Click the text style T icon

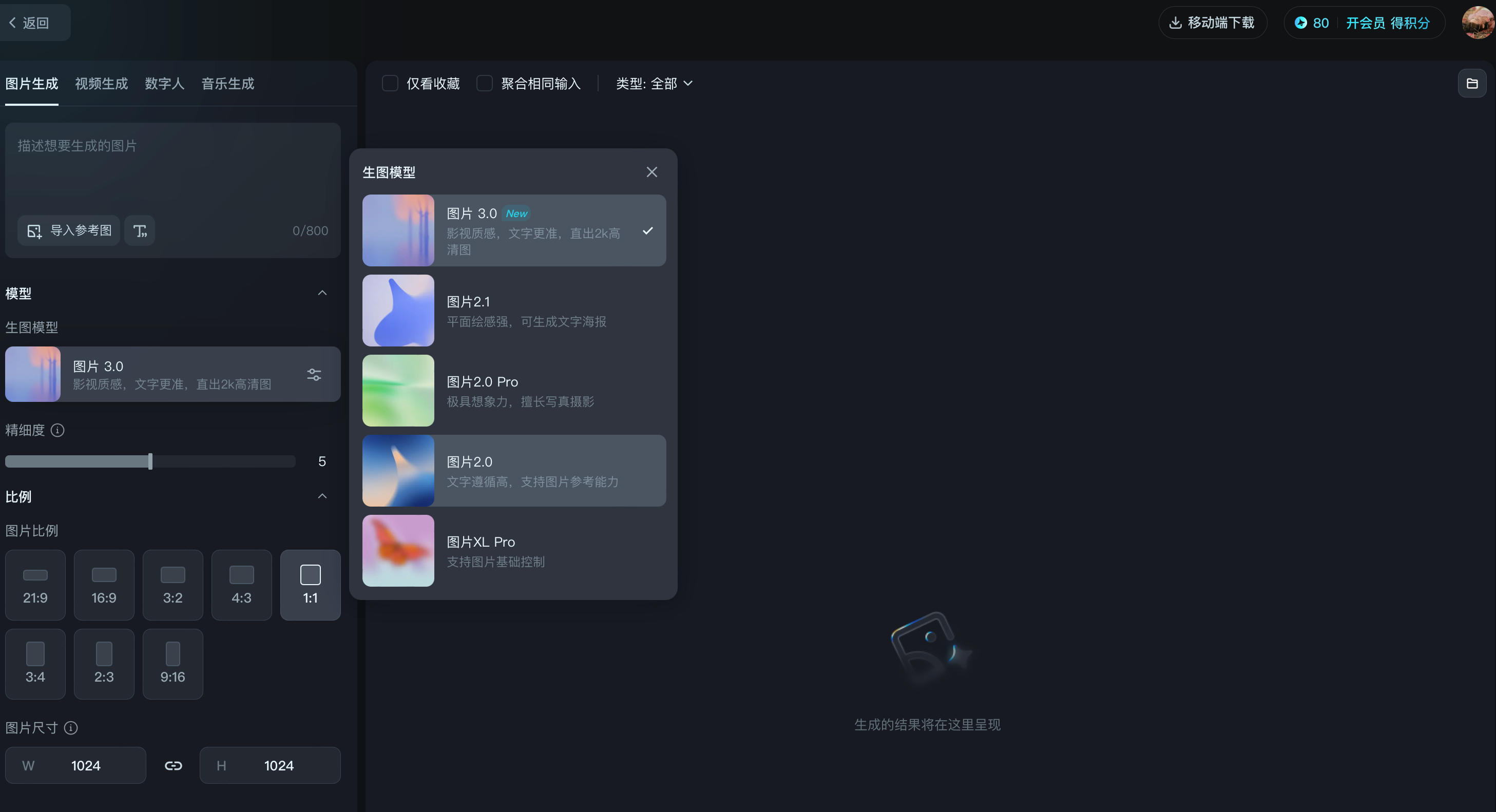tap(140, 230)
